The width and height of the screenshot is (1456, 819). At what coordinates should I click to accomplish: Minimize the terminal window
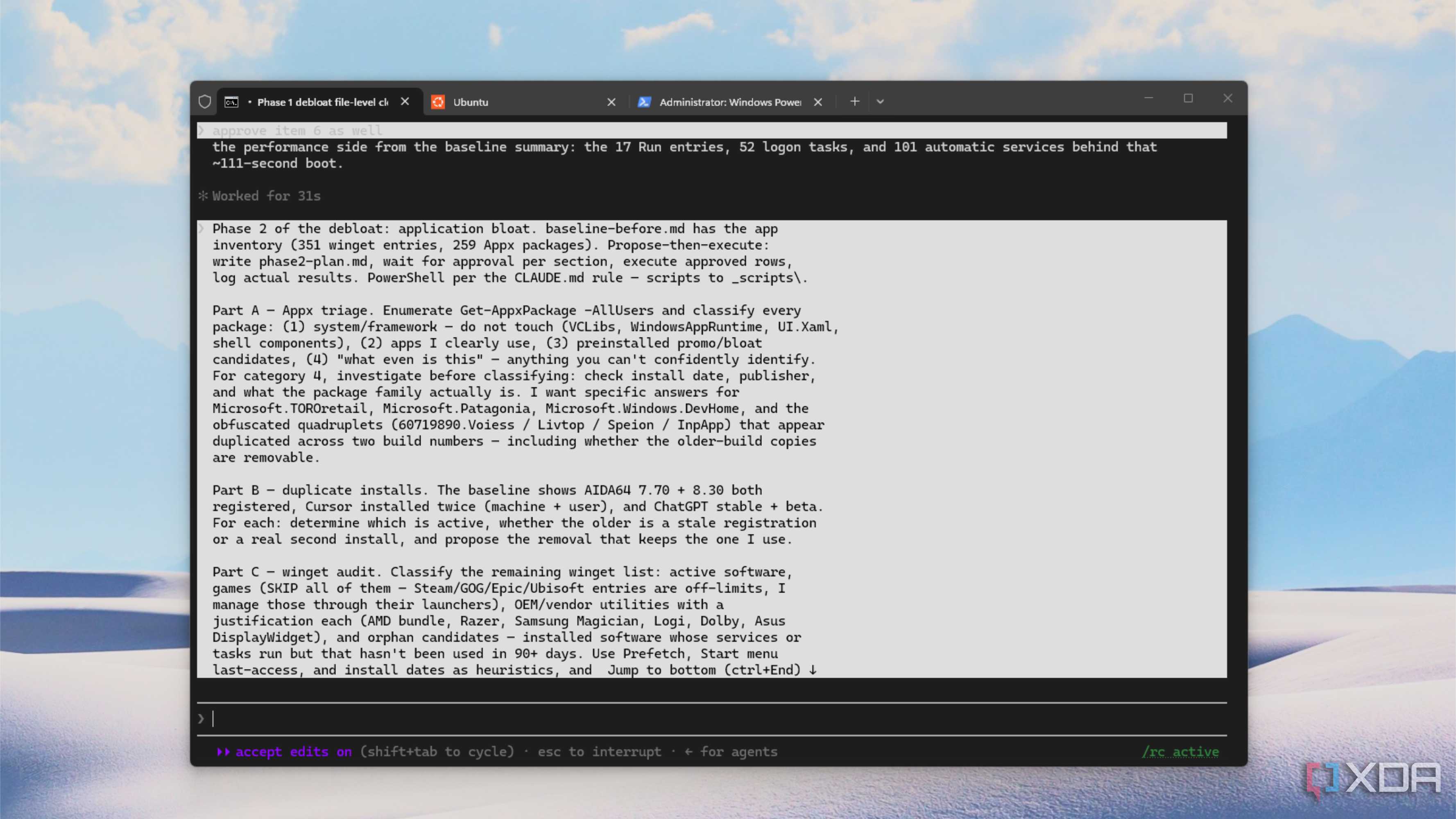tap(1148, 98)
